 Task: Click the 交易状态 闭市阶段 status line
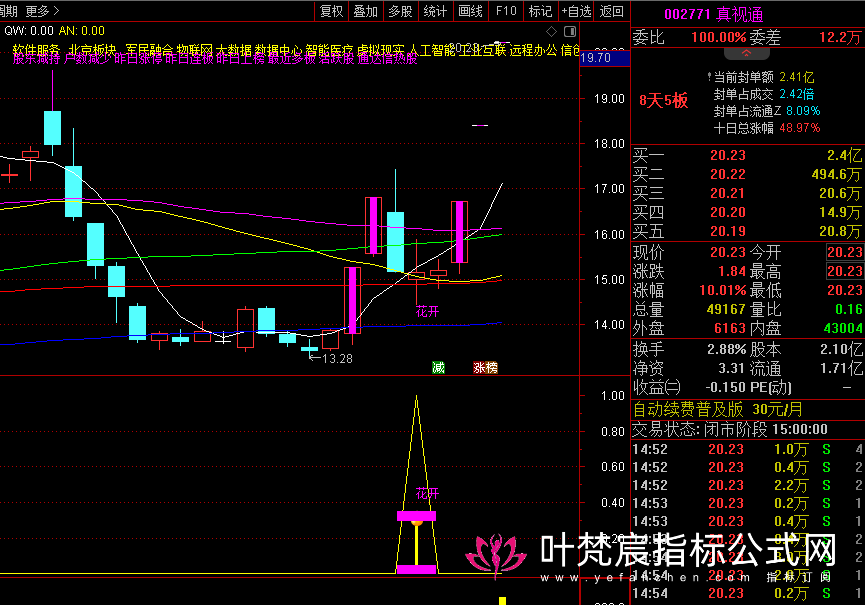[x=730, y=430]
